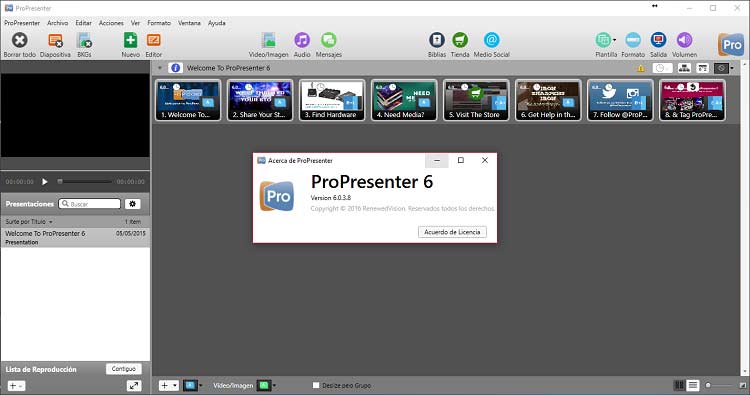Open the Editar menu
Viewport: 750px width, 395px height.
point(83,23)
